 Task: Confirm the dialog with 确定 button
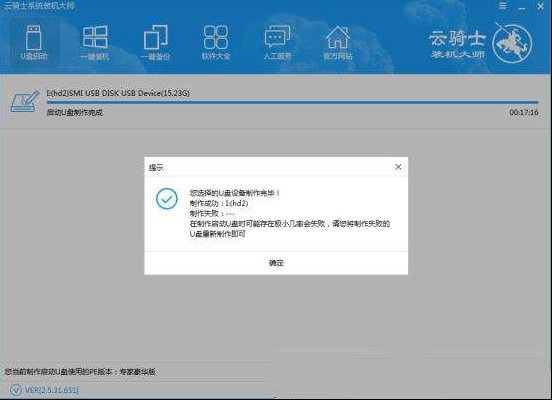tap(276, 263)
